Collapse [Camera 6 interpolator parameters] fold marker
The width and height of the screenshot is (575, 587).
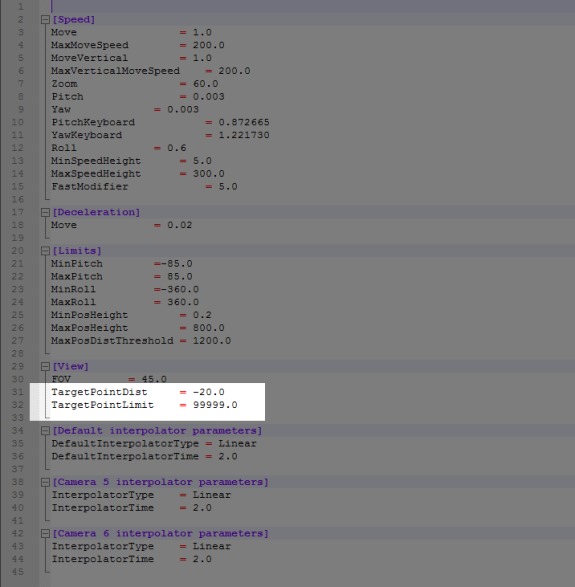[x=45, y=533]
